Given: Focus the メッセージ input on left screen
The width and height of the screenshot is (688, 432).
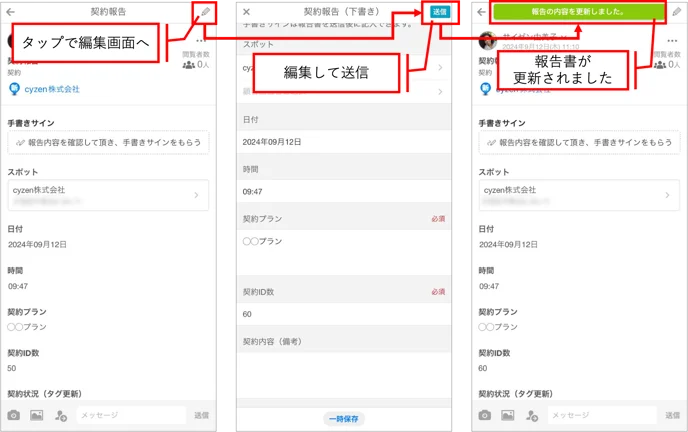Looking at the screenshot, I should coord(132,415).
